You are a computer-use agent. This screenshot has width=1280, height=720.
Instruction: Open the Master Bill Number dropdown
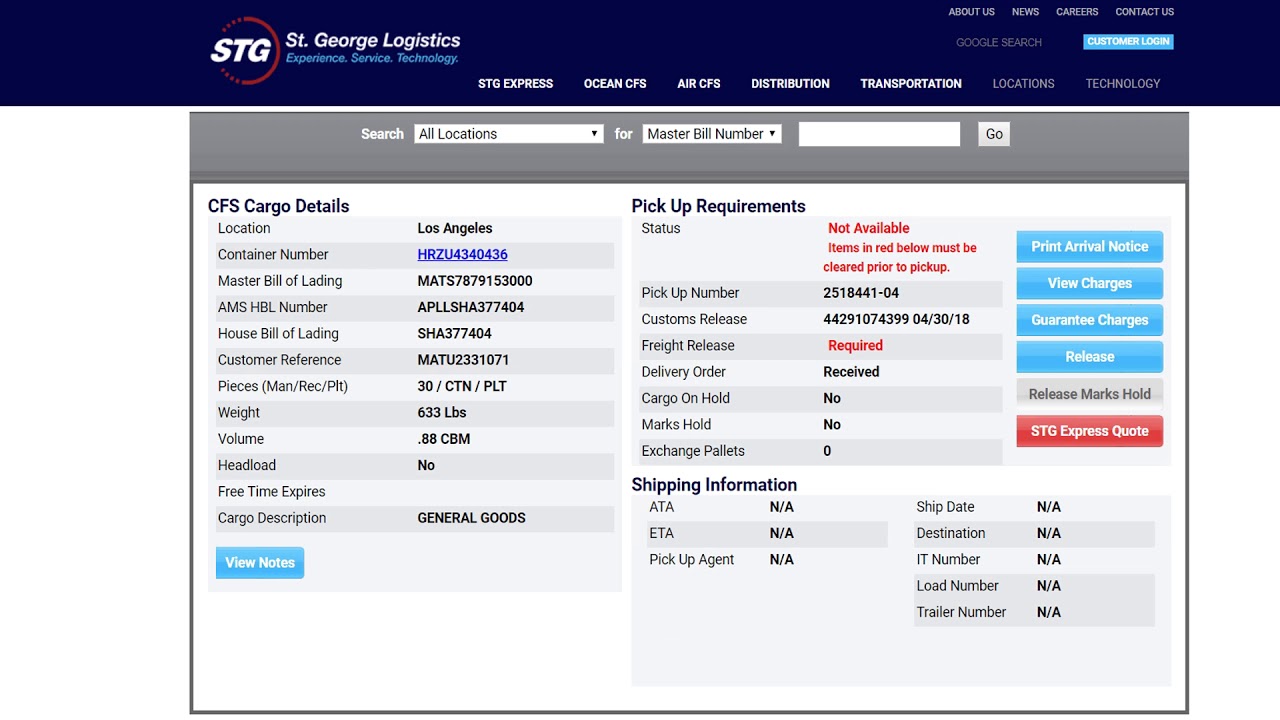click(x=712, y=134)
